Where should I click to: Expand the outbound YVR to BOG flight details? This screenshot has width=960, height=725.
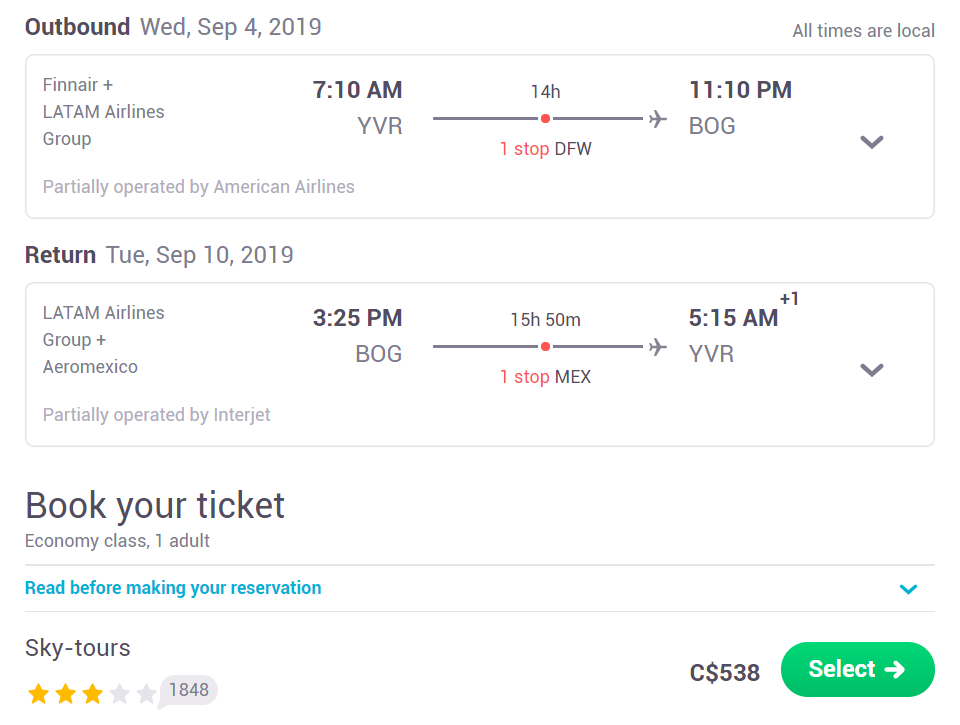871,142
